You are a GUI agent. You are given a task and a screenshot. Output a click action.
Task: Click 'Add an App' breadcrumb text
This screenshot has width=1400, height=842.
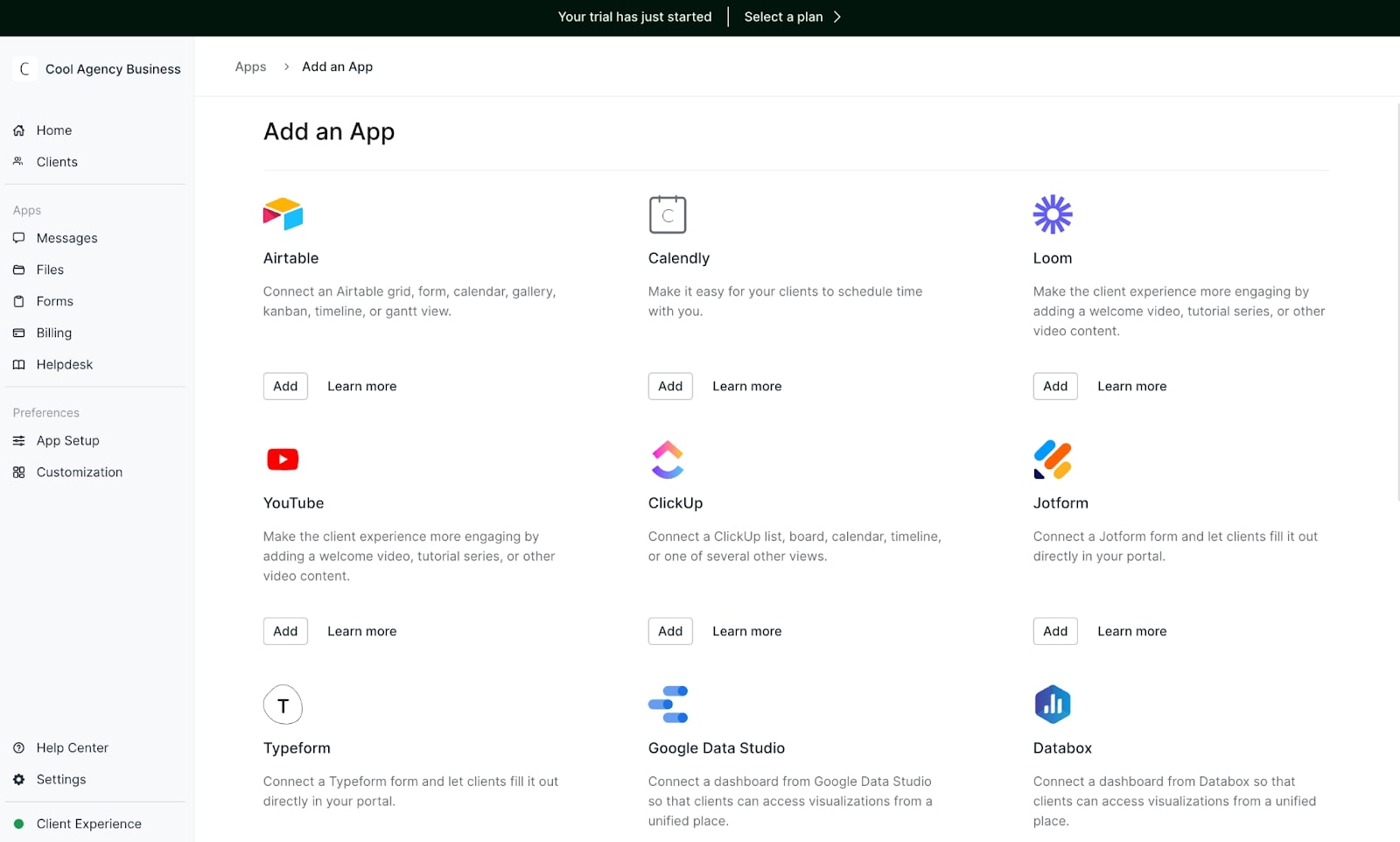click(x=338, y=67)
